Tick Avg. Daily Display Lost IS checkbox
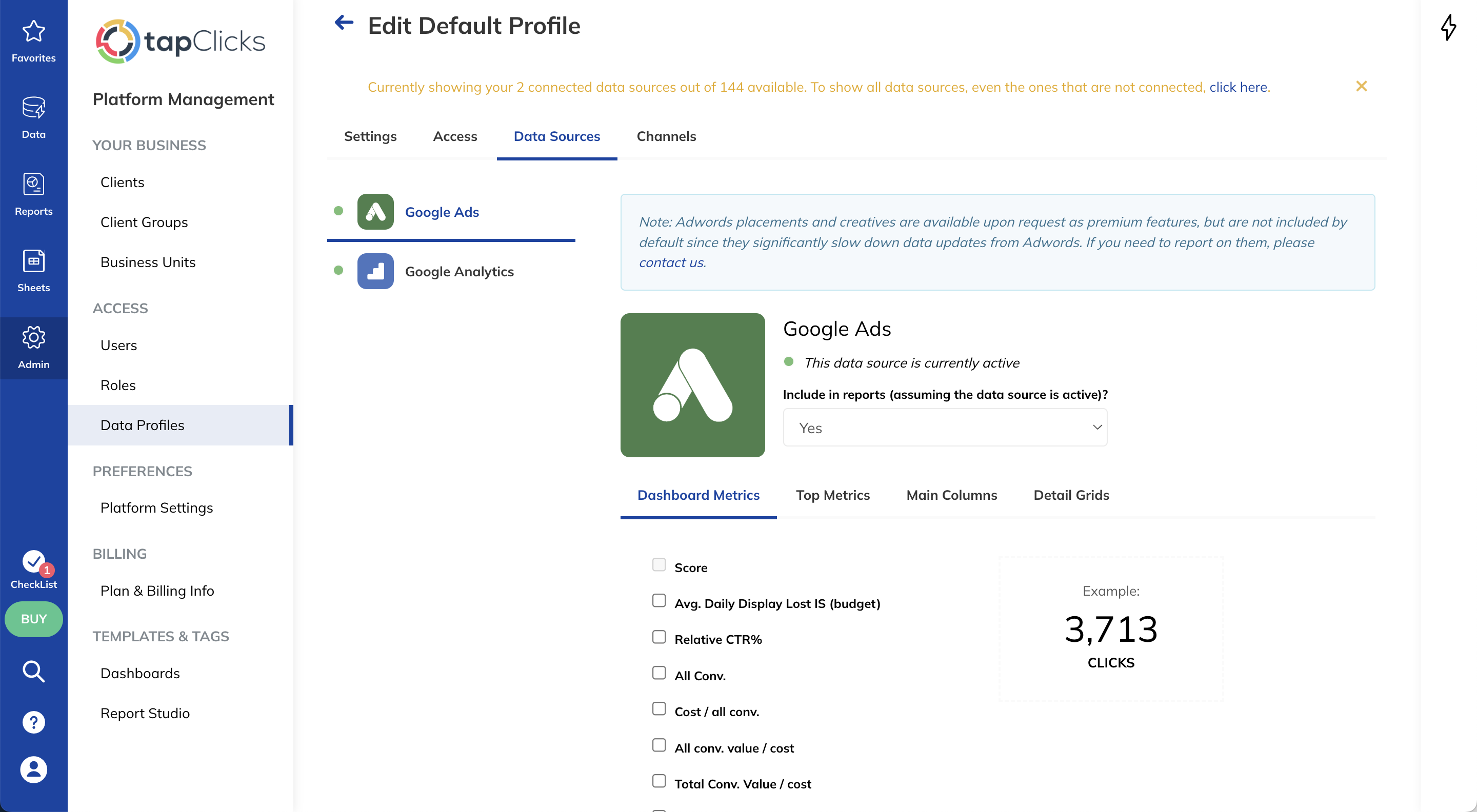Screen dimensions: 1477x812 click(659, 601)
